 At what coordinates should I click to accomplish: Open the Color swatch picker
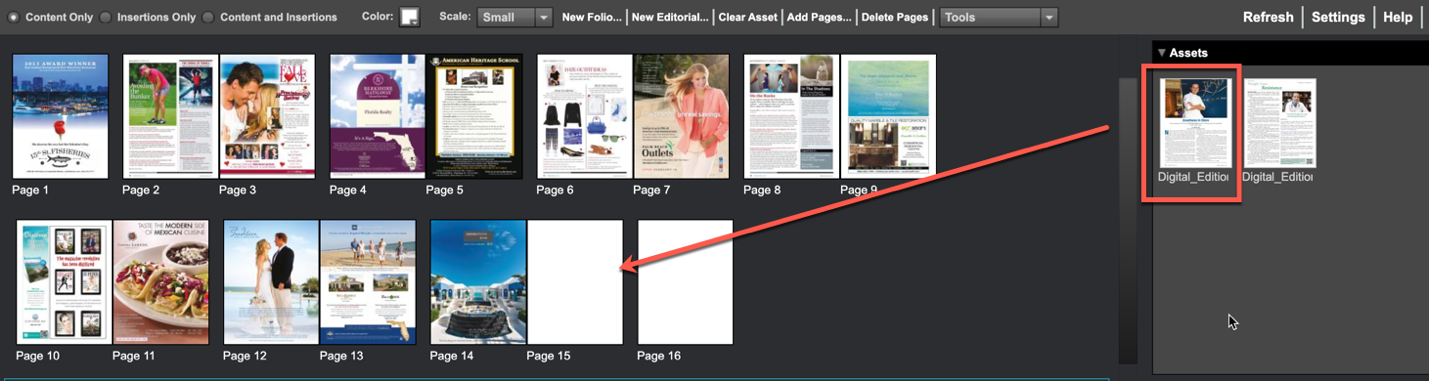click(x=410, y=17)
